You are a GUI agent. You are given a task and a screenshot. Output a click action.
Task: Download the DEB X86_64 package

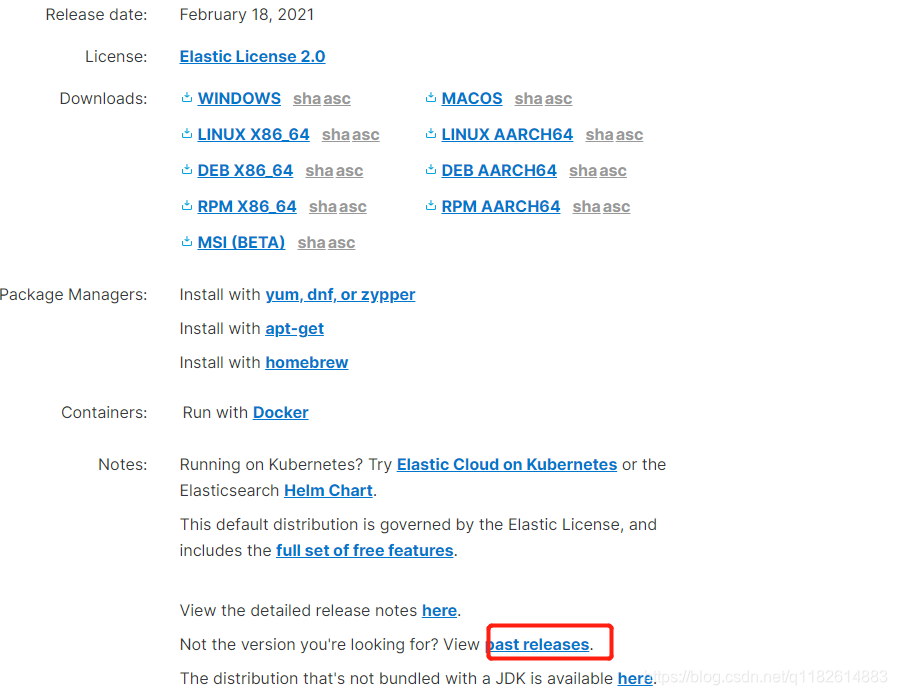click(x=245, y=170)
